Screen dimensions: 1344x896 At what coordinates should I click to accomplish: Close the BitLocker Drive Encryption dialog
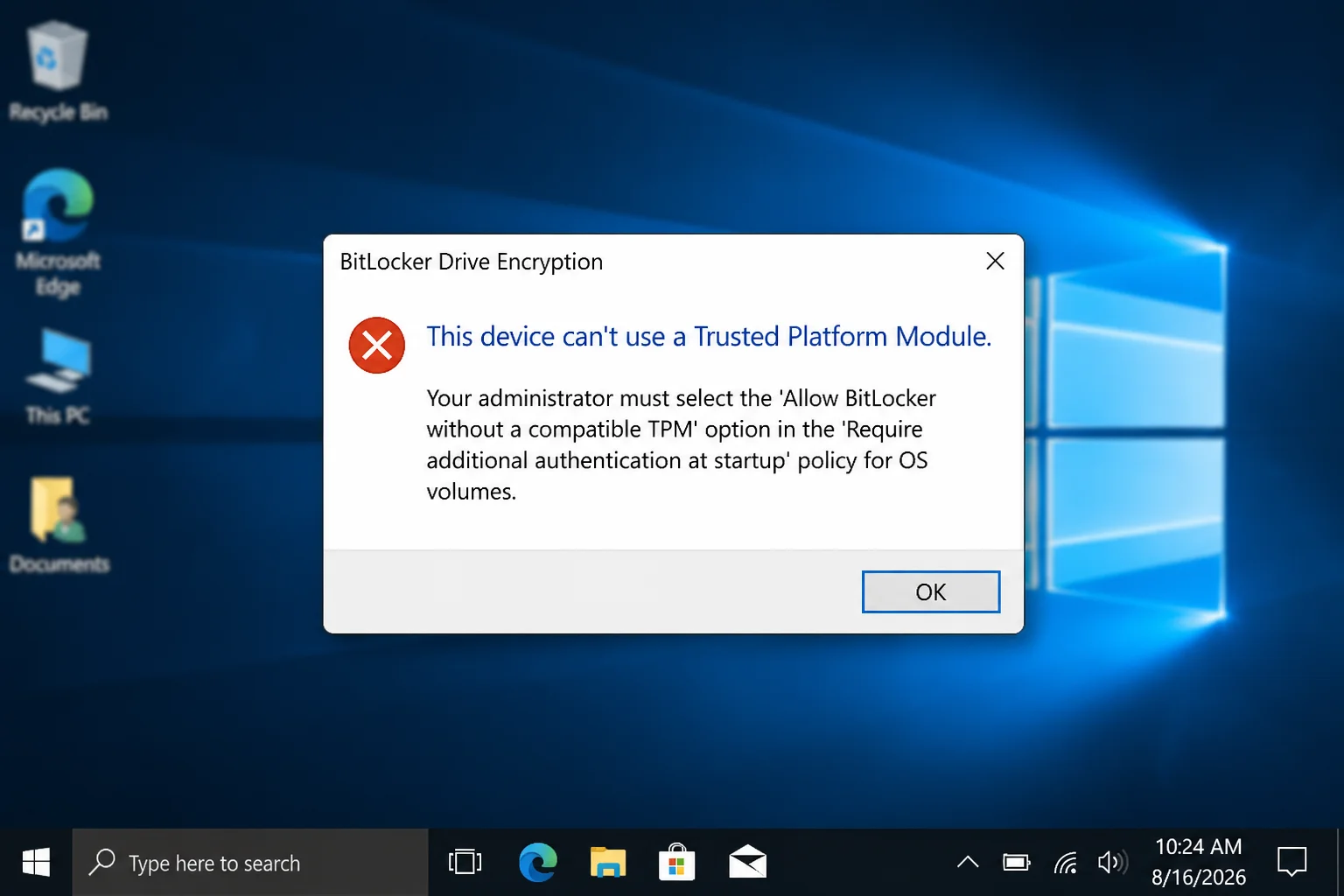pyautogui.click(x=995, y=261)
